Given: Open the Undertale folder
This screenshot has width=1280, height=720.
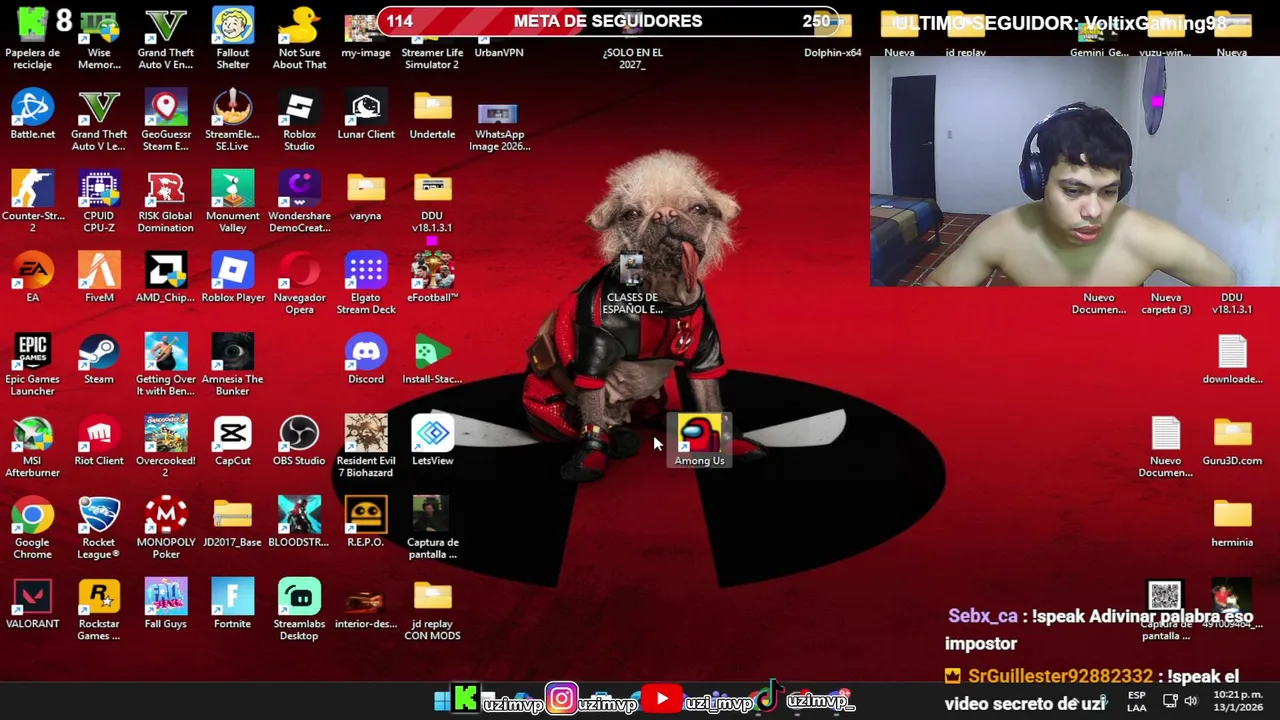Looking at the screenshot, I should click(x=432, y=115).
